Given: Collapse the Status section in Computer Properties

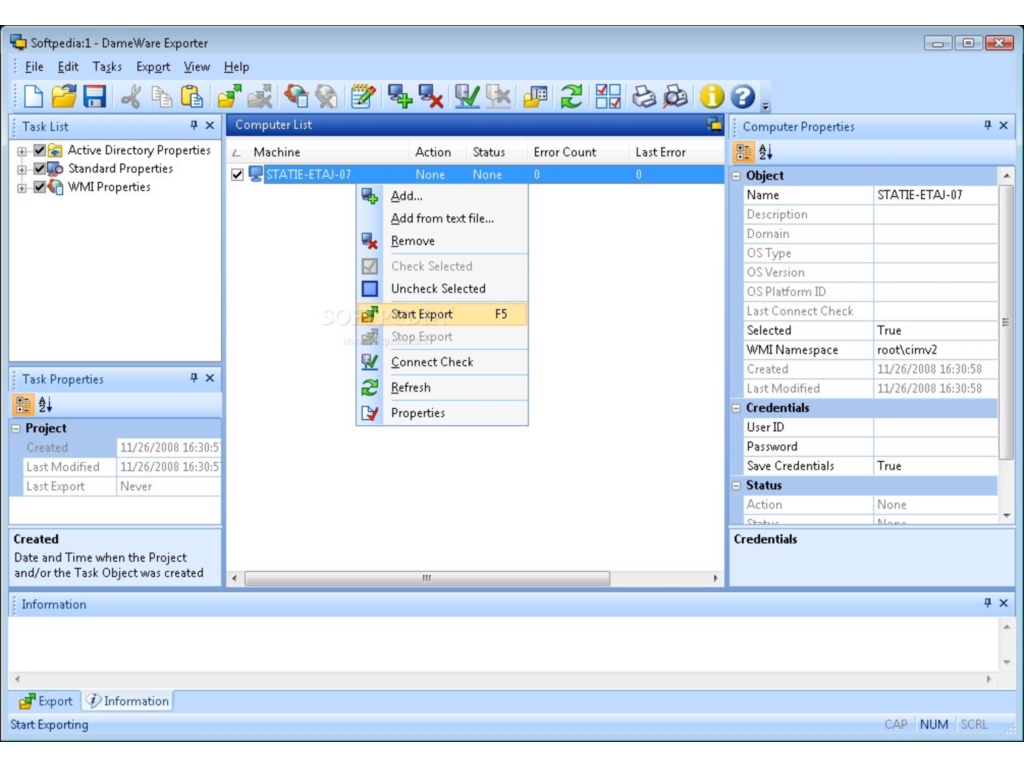Looking at the screenshot, I should pyautogui.click(x=737, y=486).
